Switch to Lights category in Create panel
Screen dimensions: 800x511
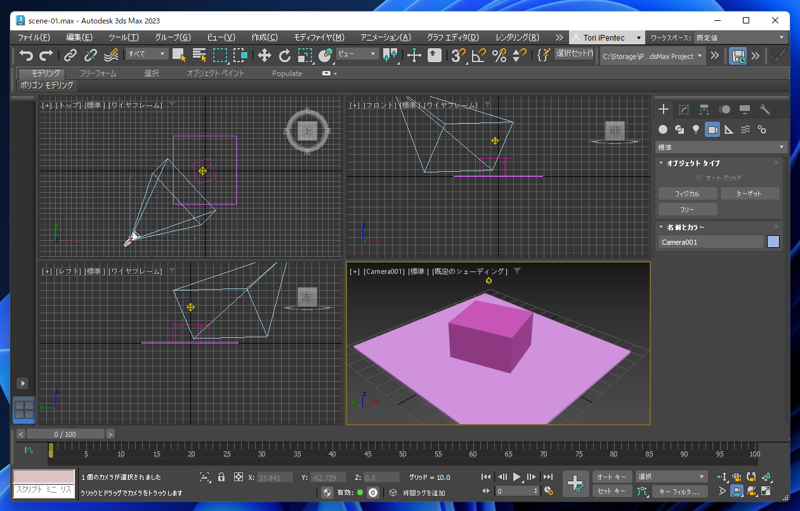[696, 129]
